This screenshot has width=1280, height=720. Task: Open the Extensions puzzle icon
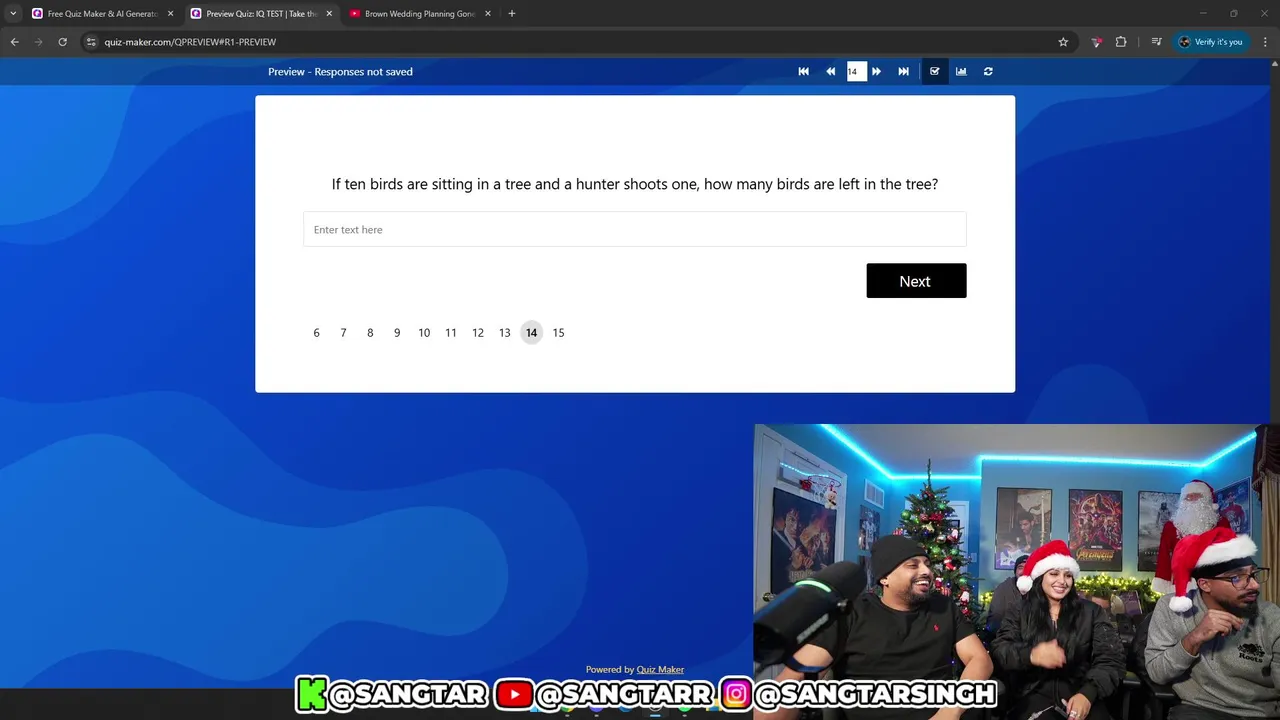[x=1121, y=42]
